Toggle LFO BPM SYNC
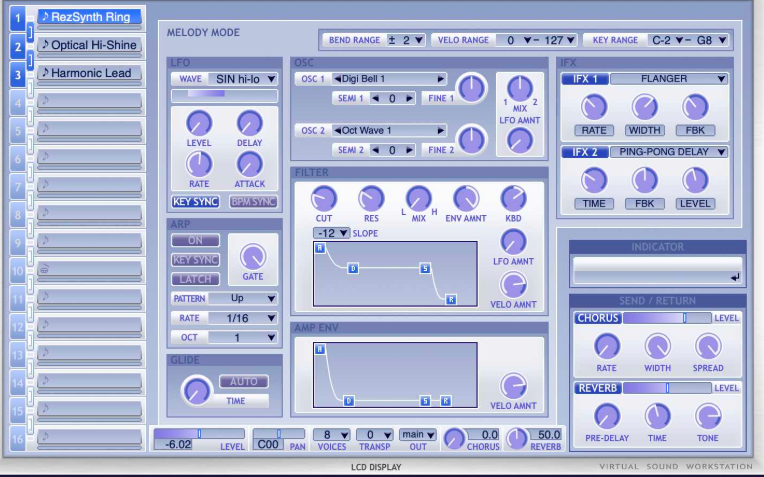Image resolution: width=764 pixels, height=477 pixels. click(253, 201)
